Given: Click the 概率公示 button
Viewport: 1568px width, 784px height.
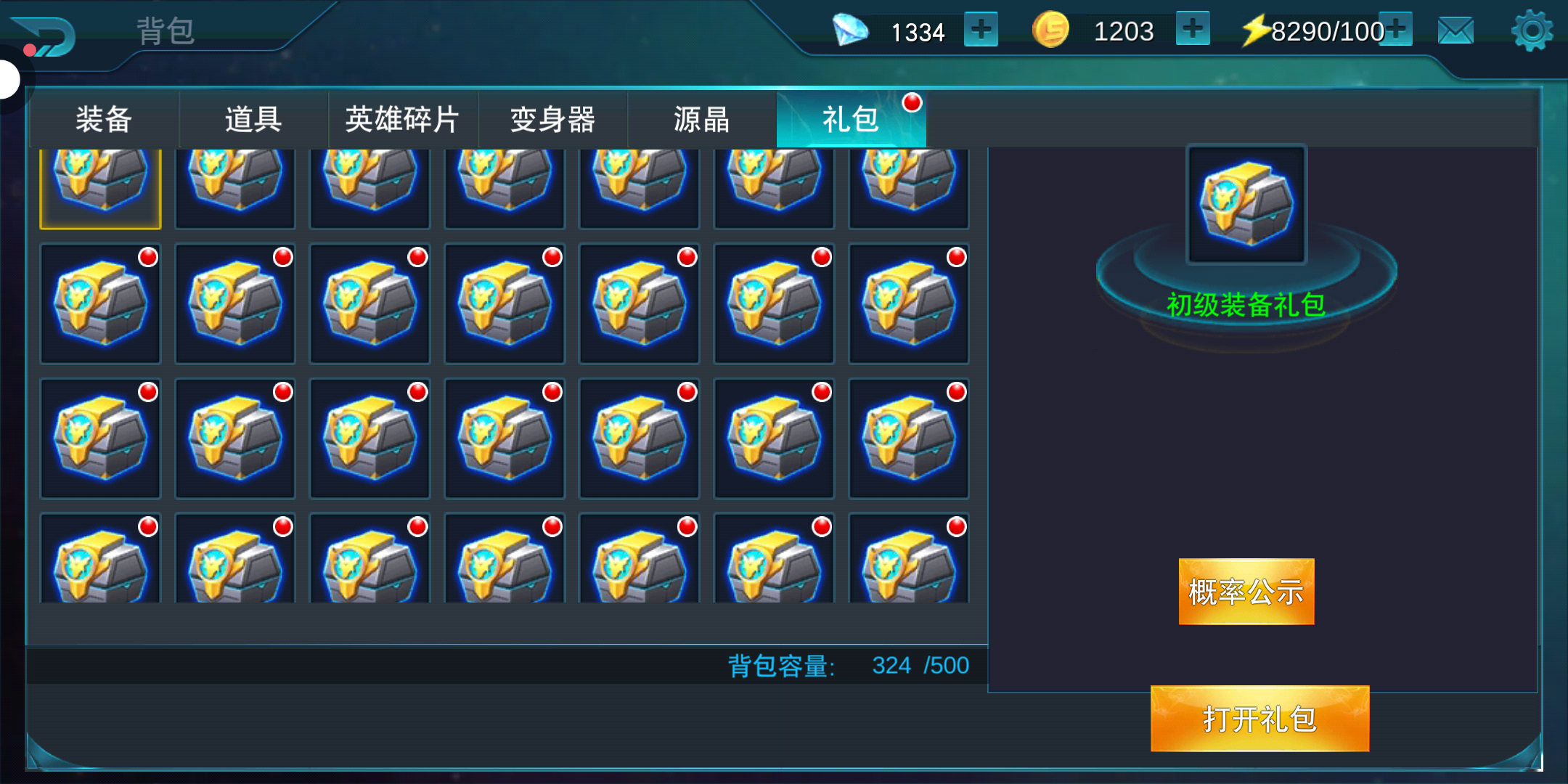Looking at the screenshot, I should click(1246, 592).
